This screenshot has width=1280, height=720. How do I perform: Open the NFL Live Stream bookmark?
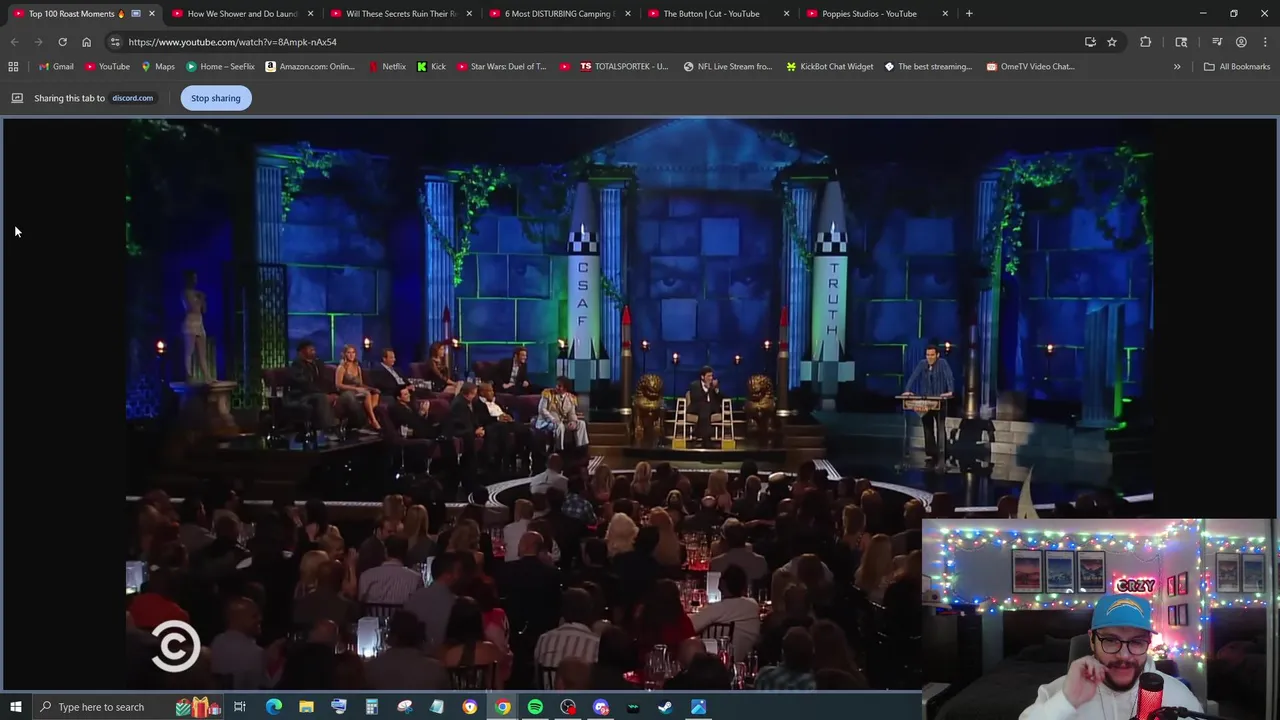[x=728, y=67]
